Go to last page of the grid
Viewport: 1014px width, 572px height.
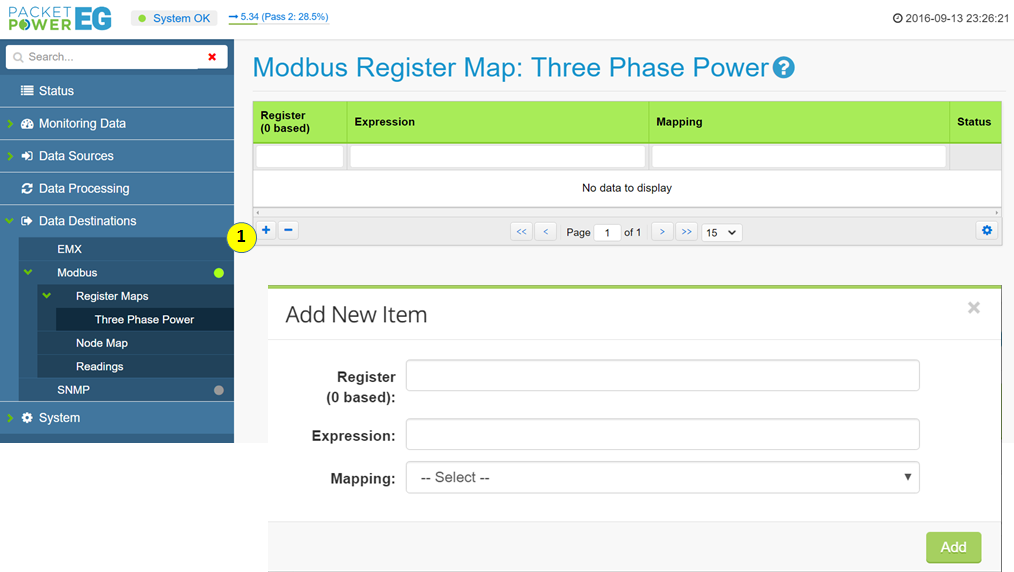tap(686, 232)
